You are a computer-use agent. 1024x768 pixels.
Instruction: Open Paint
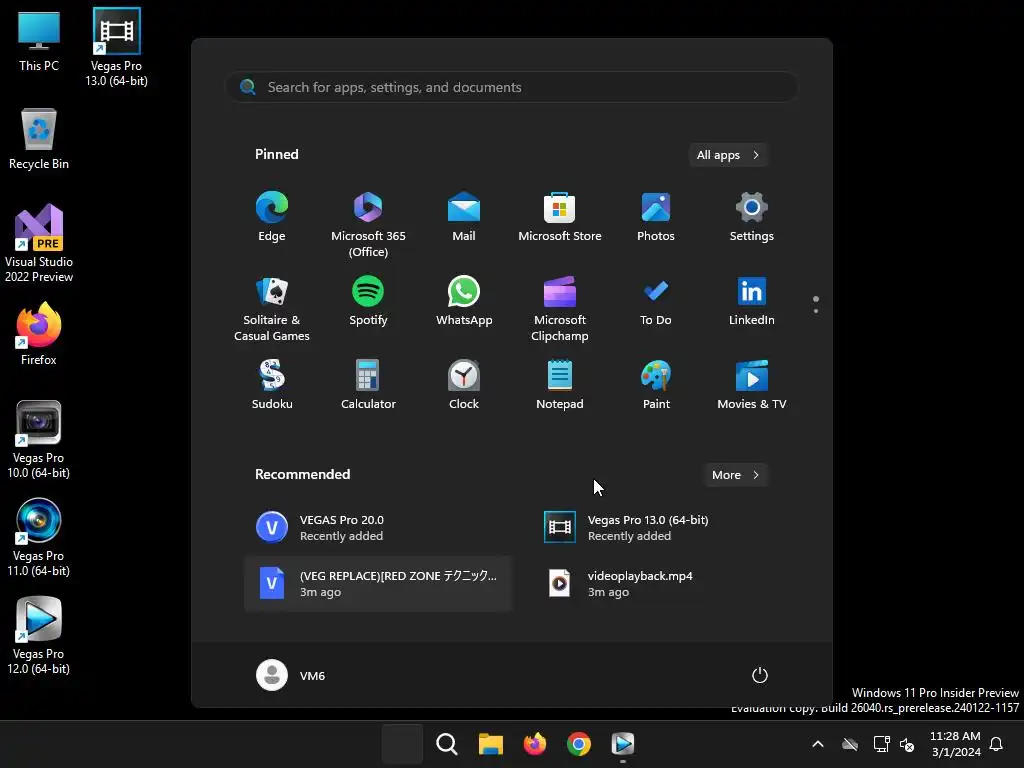(x=656, y=385)
